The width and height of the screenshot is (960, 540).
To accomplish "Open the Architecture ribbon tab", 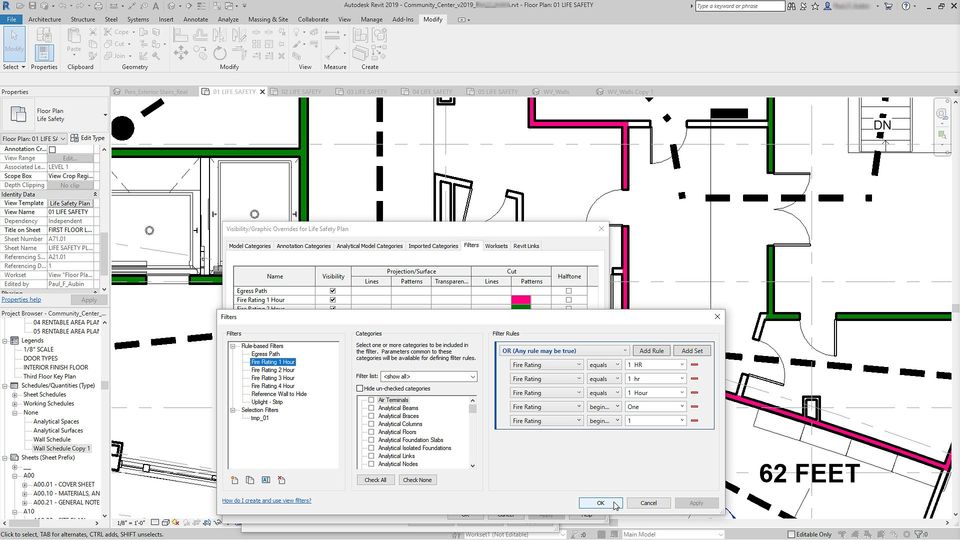I will (45, 20).
